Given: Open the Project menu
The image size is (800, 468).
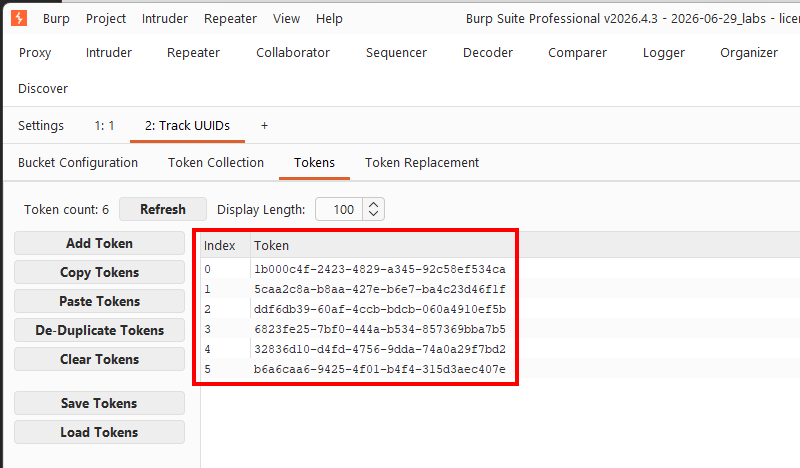Looking at the screenshot, I should (106, 19).
